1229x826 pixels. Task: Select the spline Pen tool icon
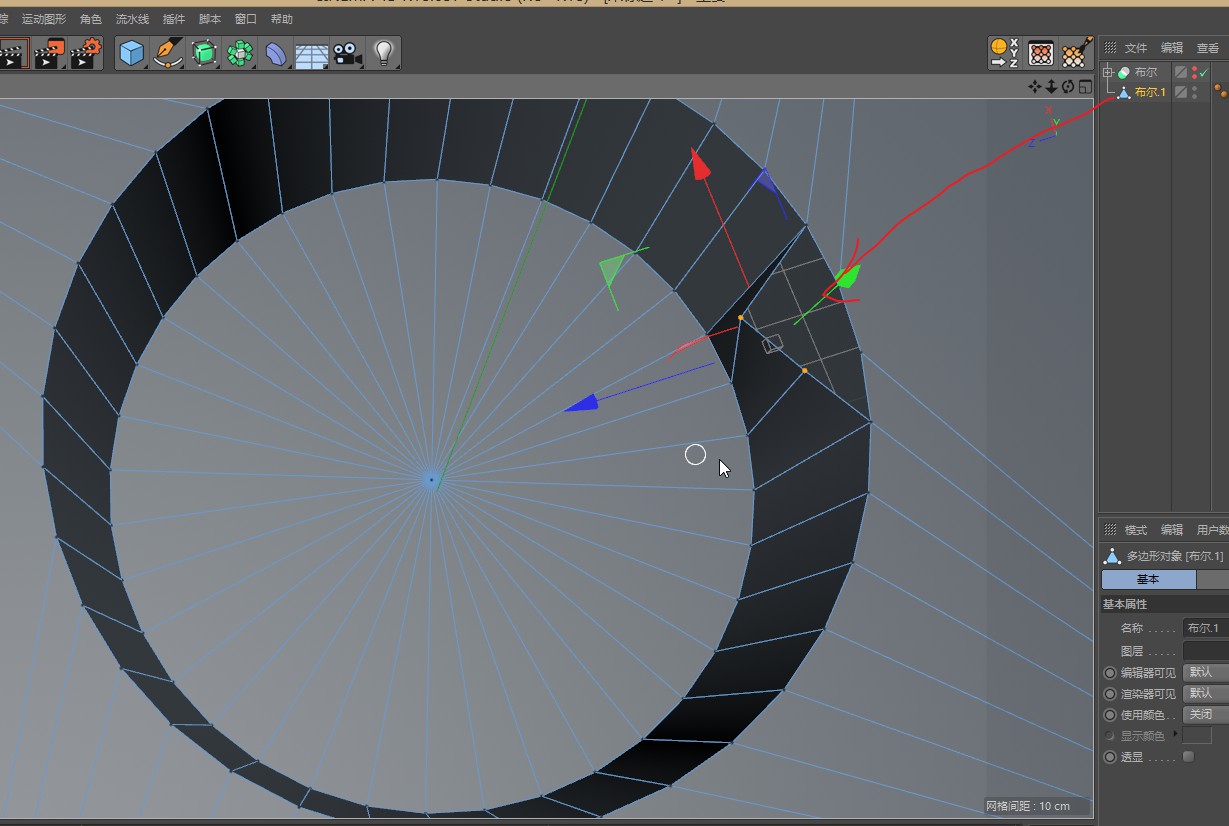pos(168,53)
